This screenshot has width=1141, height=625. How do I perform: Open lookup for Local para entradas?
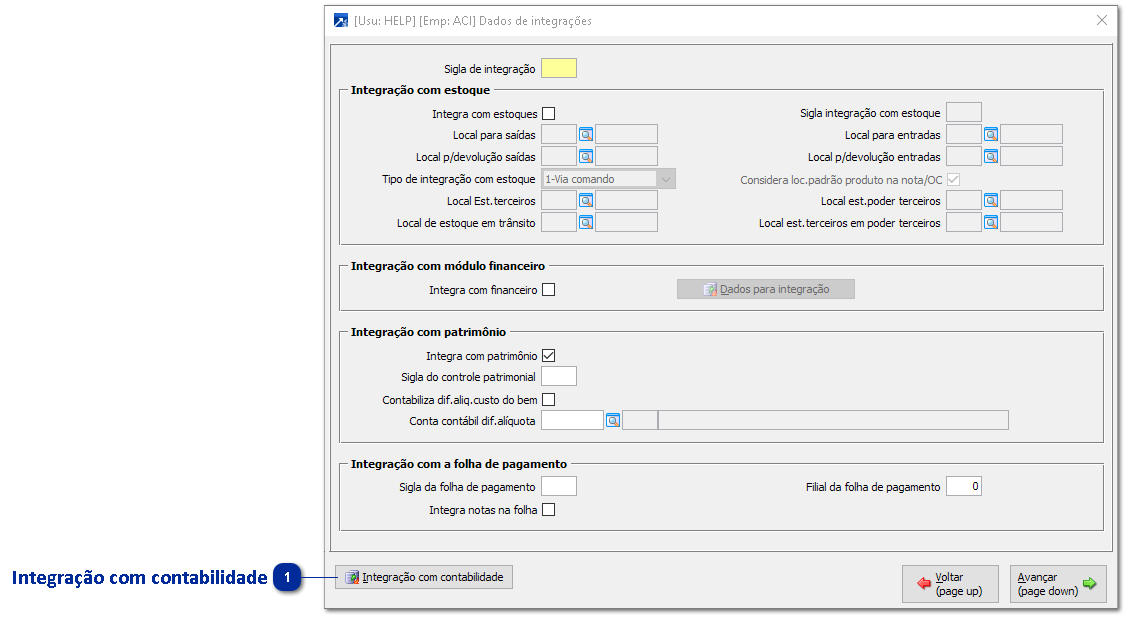pos(990,135)
